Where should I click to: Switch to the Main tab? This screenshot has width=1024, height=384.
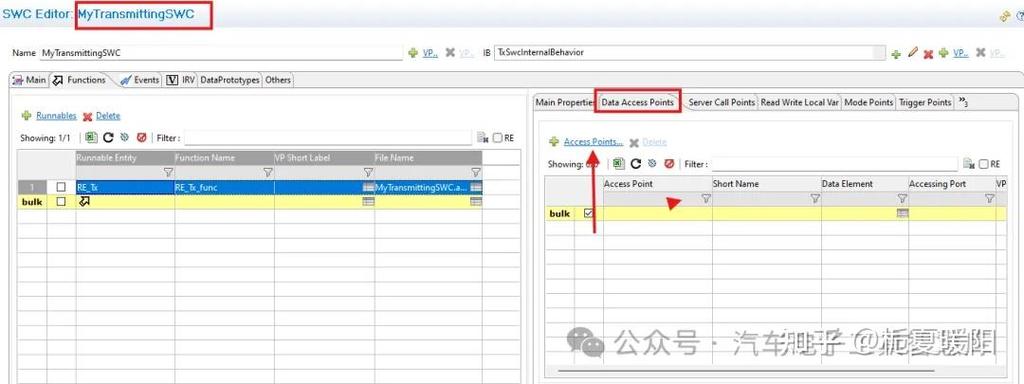pyautogui.click(x=29, y=80)
